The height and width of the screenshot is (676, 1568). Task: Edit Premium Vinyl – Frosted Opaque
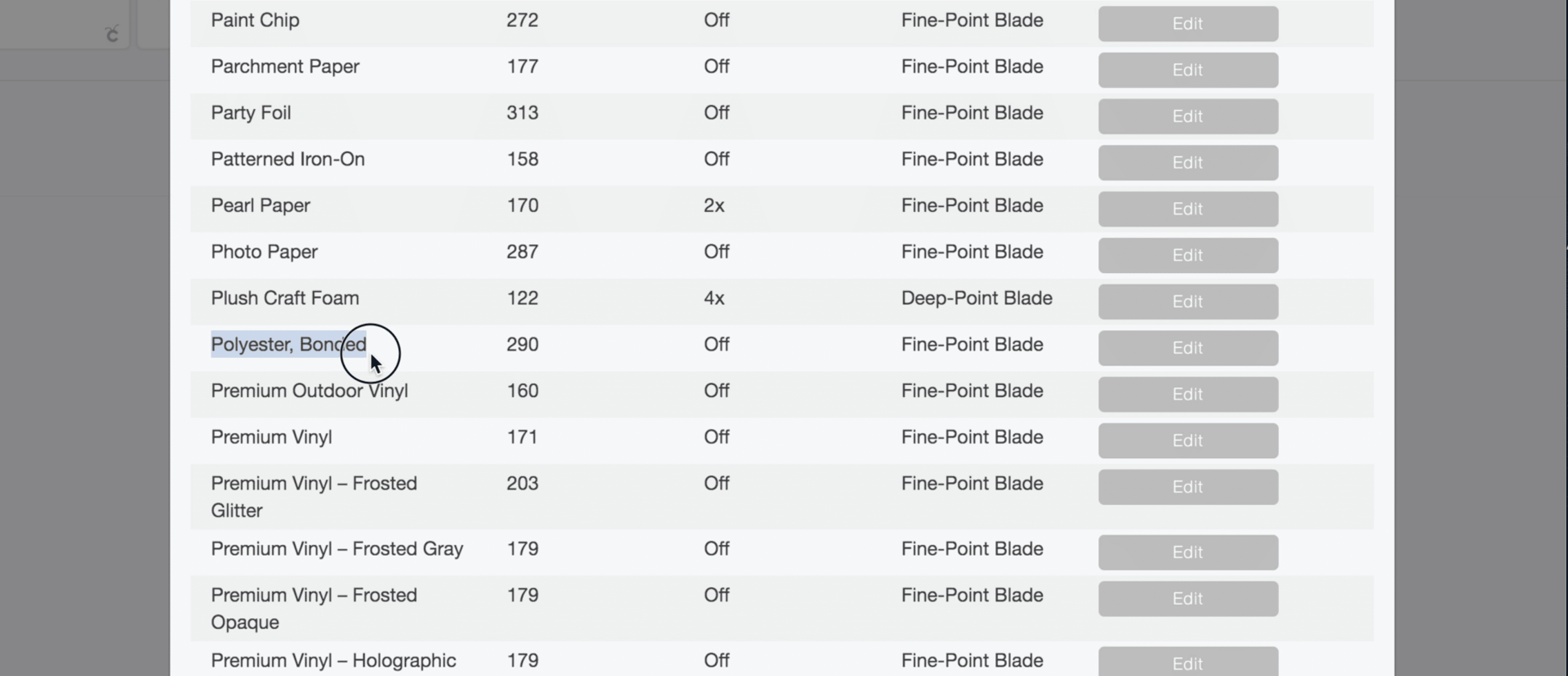[x=1187, y=598]
